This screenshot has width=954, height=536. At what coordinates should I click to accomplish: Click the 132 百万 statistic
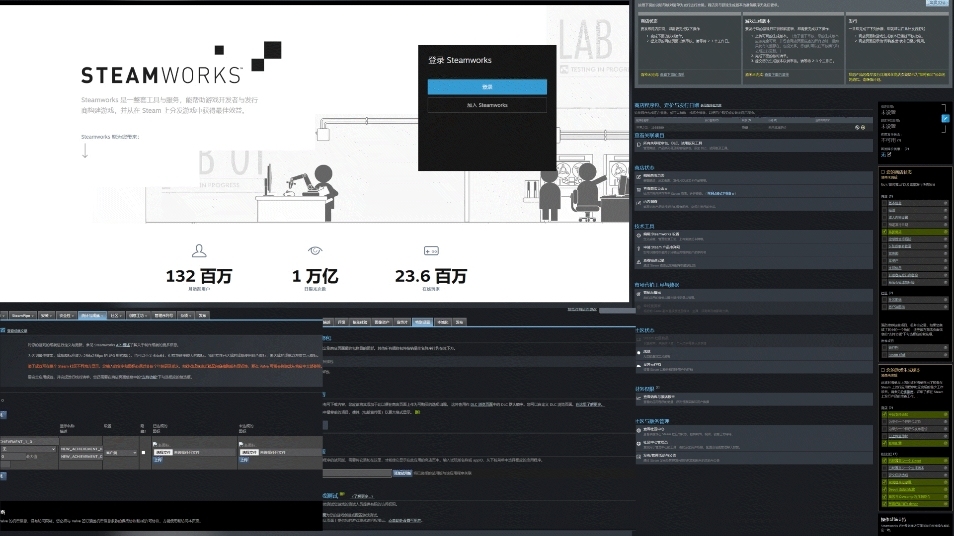[199, 276]
